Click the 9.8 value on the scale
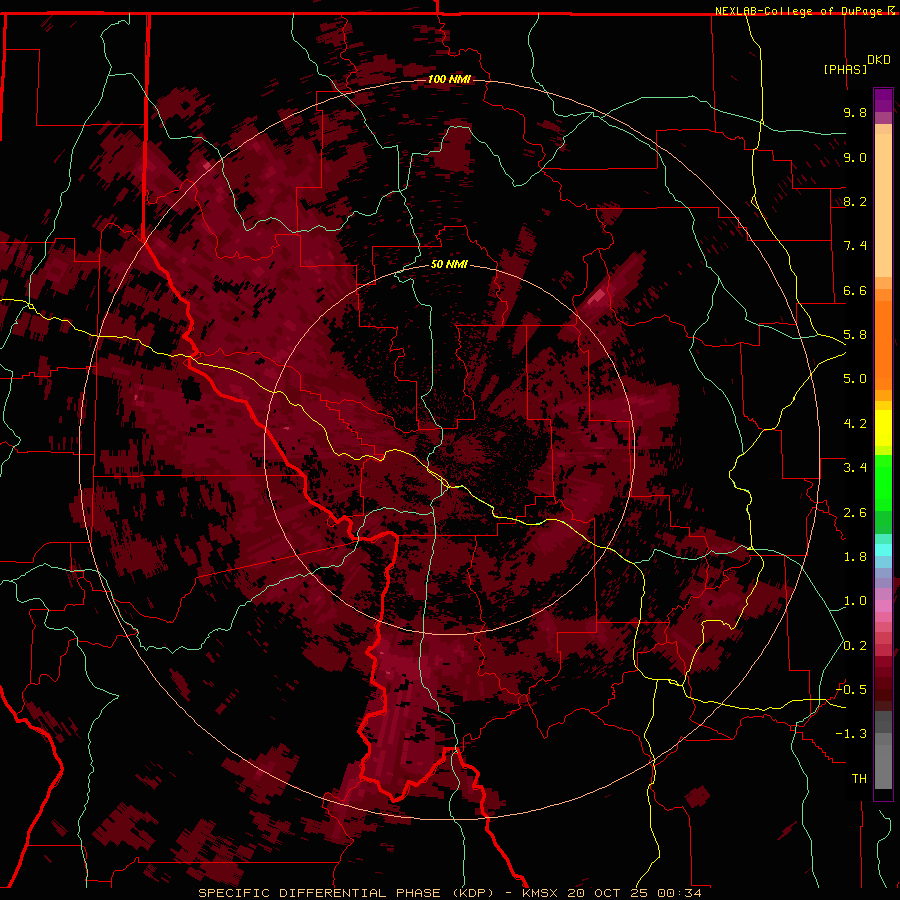 855,112
